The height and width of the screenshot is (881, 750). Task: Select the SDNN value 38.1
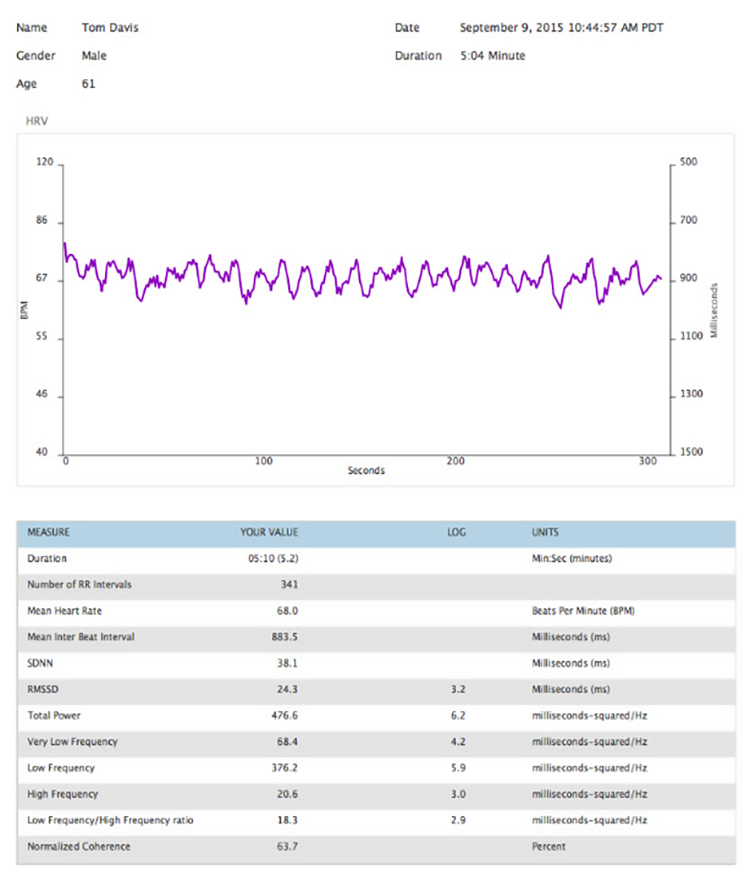286,663
